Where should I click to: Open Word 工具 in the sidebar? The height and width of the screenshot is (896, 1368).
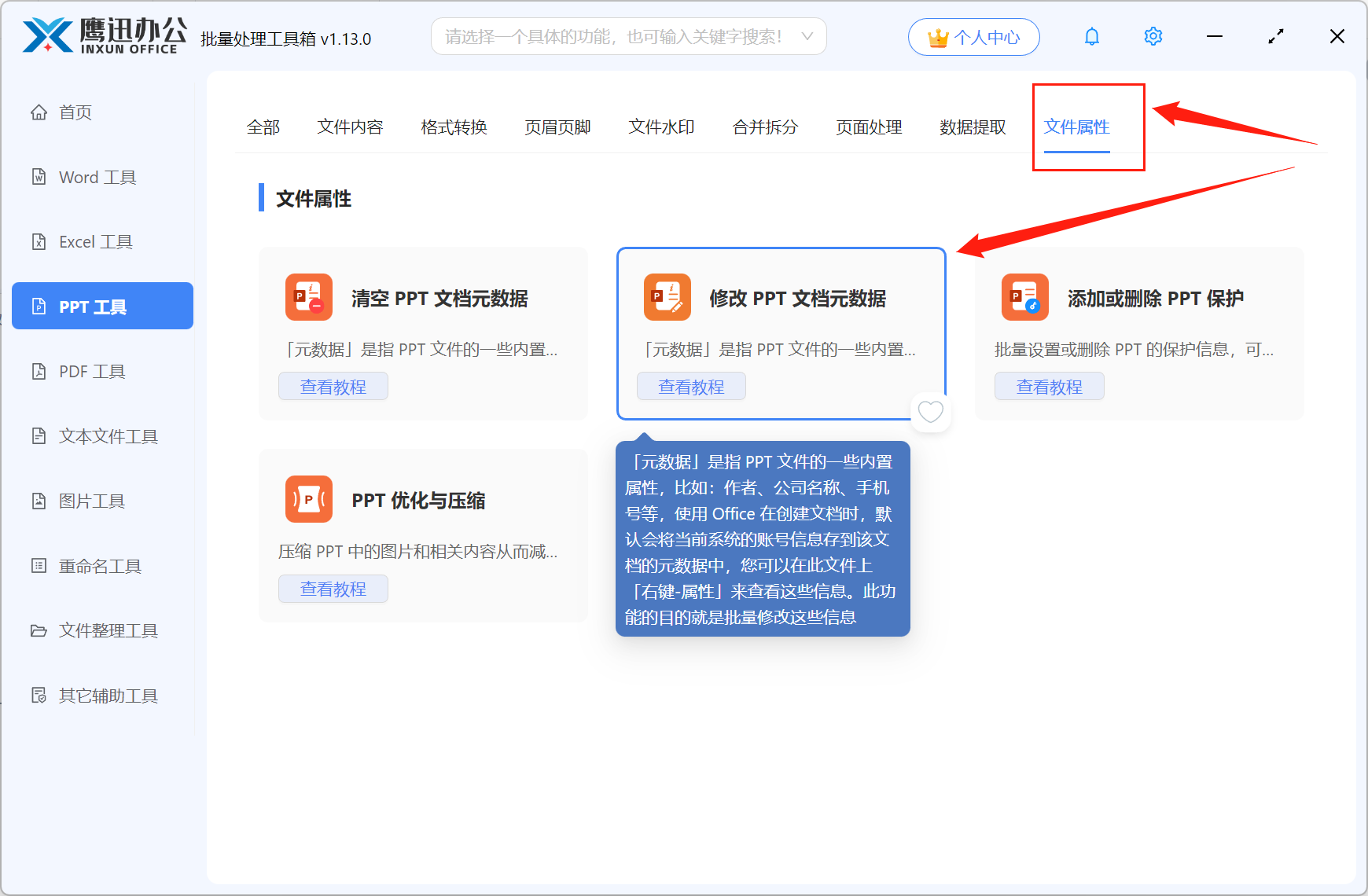tap(96, 177)
